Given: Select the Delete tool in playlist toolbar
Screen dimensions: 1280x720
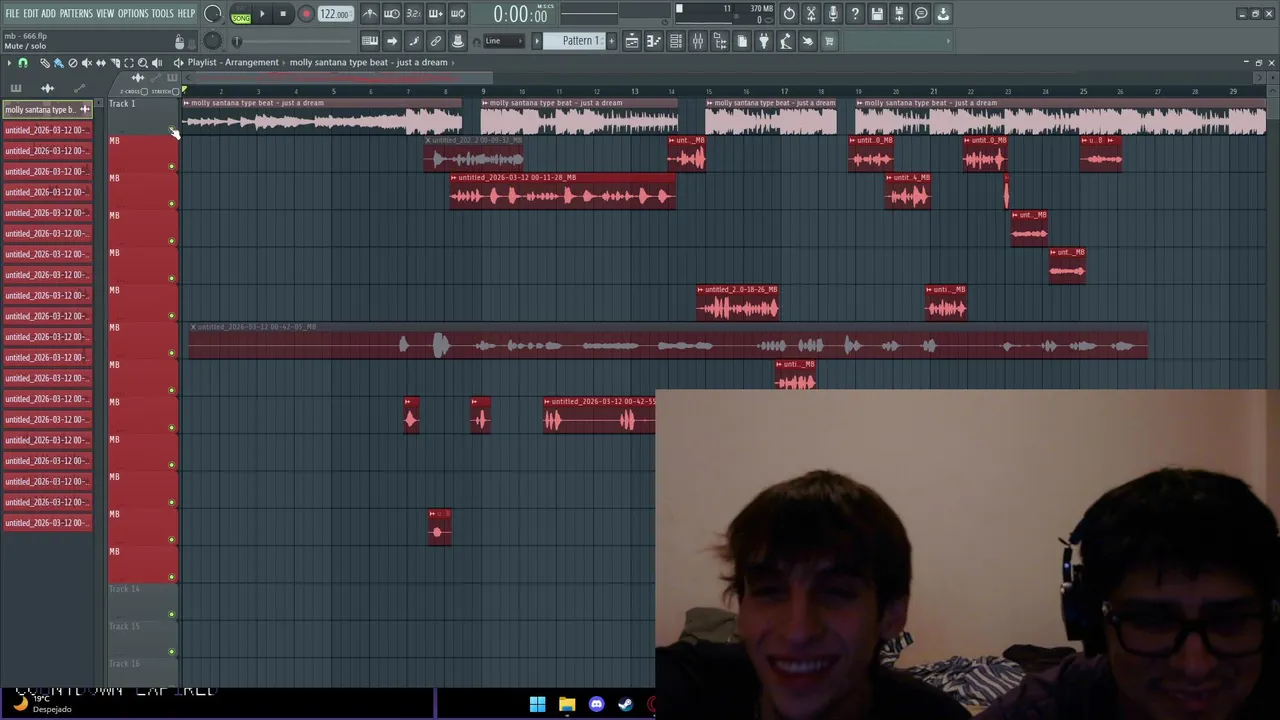Looking at the screenshot, I should [72, 63].
